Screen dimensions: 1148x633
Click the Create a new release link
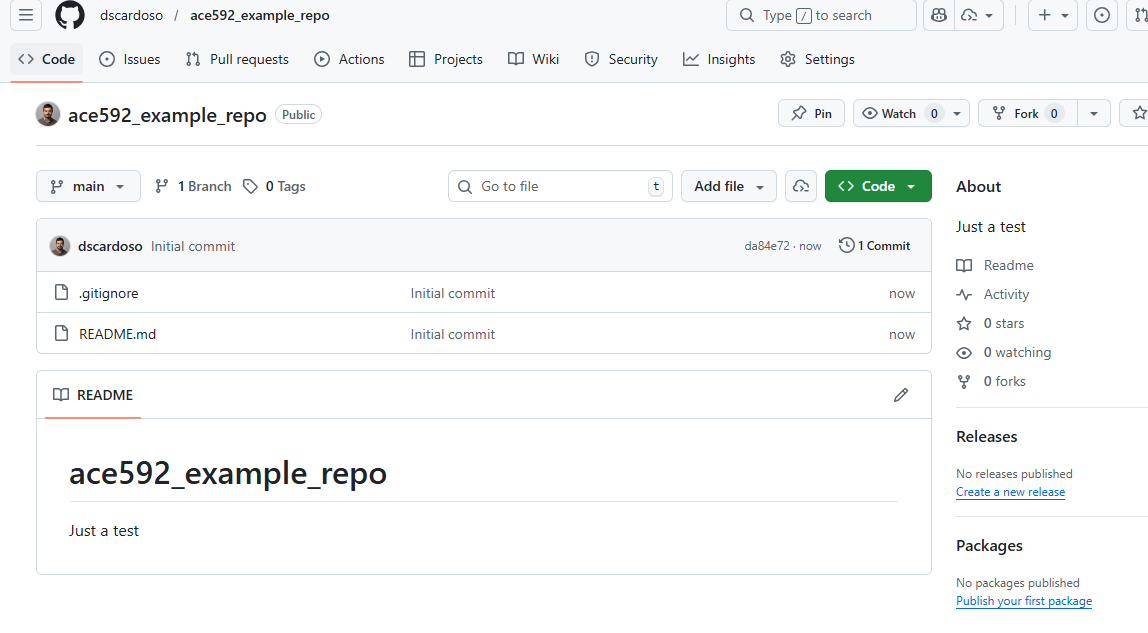[x=1010, y=492]
